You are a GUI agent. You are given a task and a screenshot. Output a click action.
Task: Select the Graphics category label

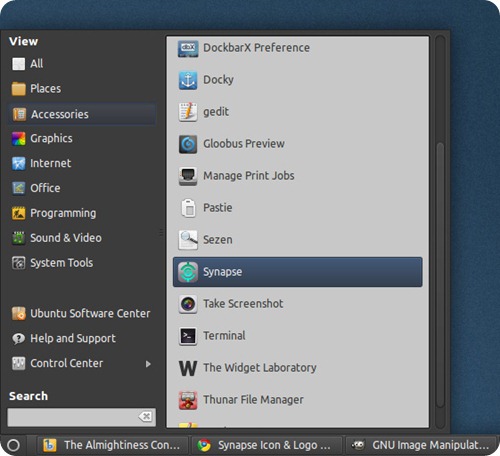point(51,139)
